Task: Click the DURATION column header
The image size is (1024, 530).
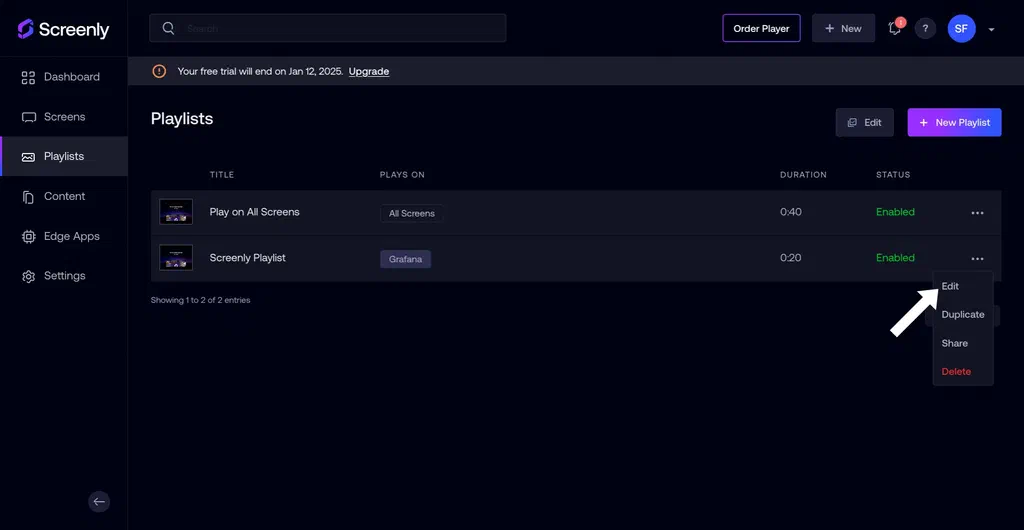Action: 803,175
